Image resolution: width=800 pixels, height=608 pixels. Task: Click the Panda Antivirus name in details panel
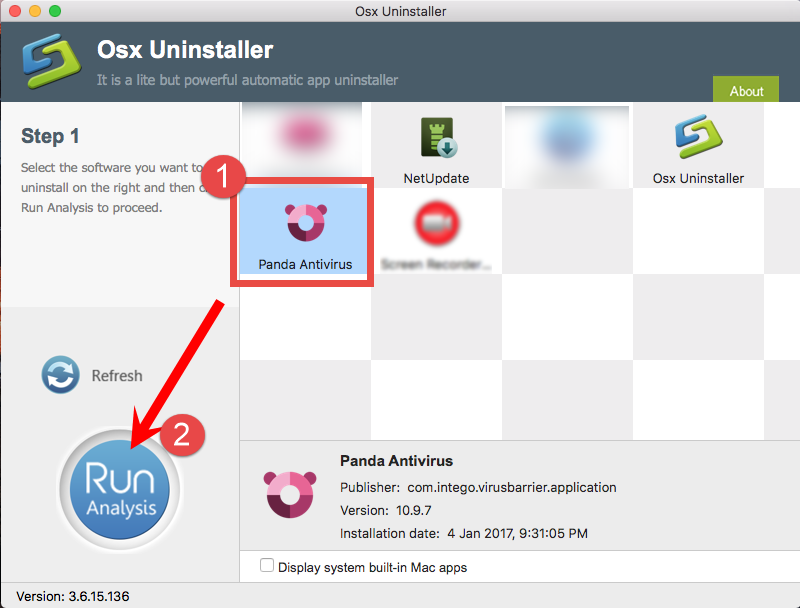click(x=399, y=460)
